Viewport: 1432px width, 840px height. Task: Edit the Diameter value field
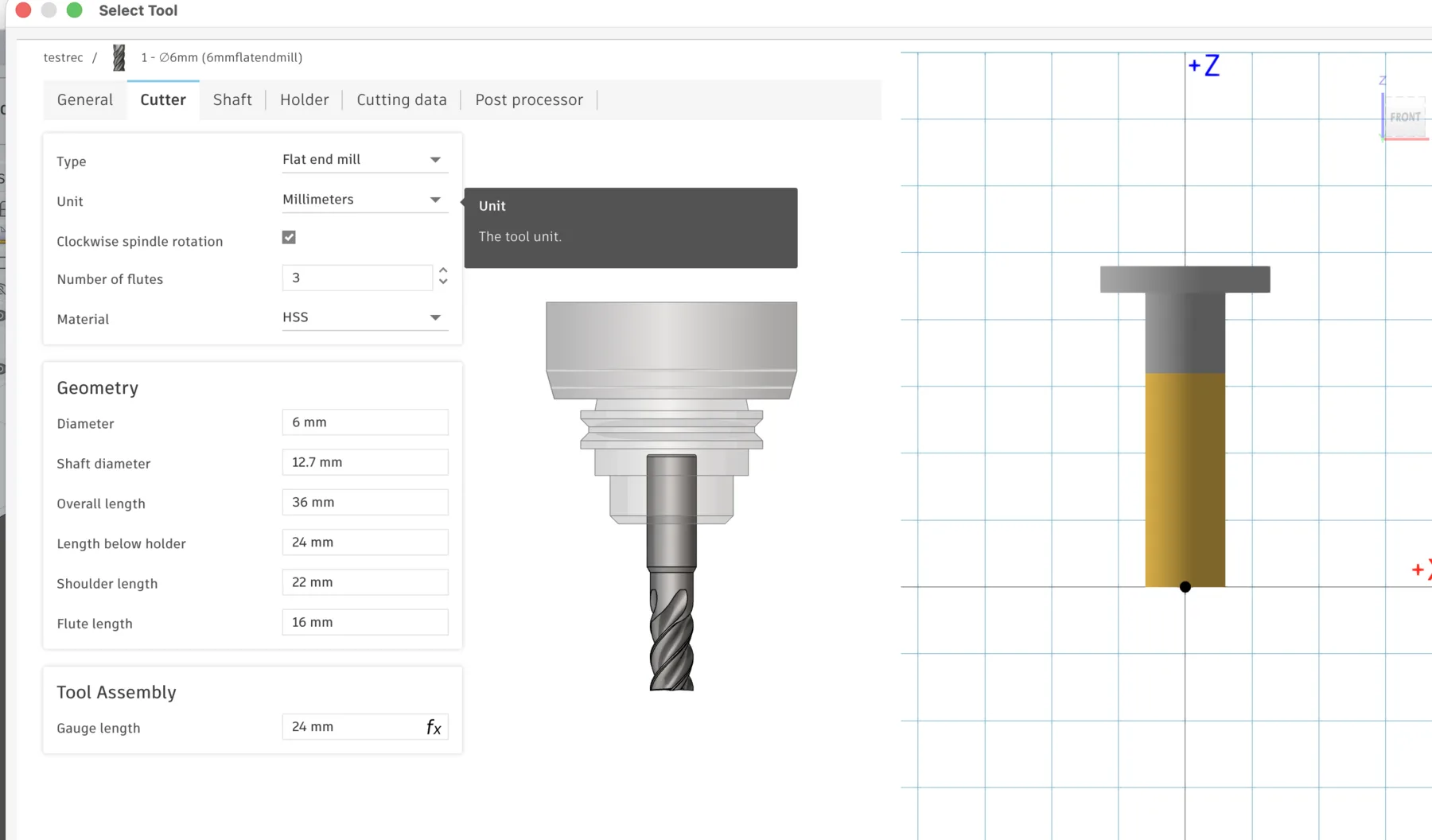tap(364, 422)
